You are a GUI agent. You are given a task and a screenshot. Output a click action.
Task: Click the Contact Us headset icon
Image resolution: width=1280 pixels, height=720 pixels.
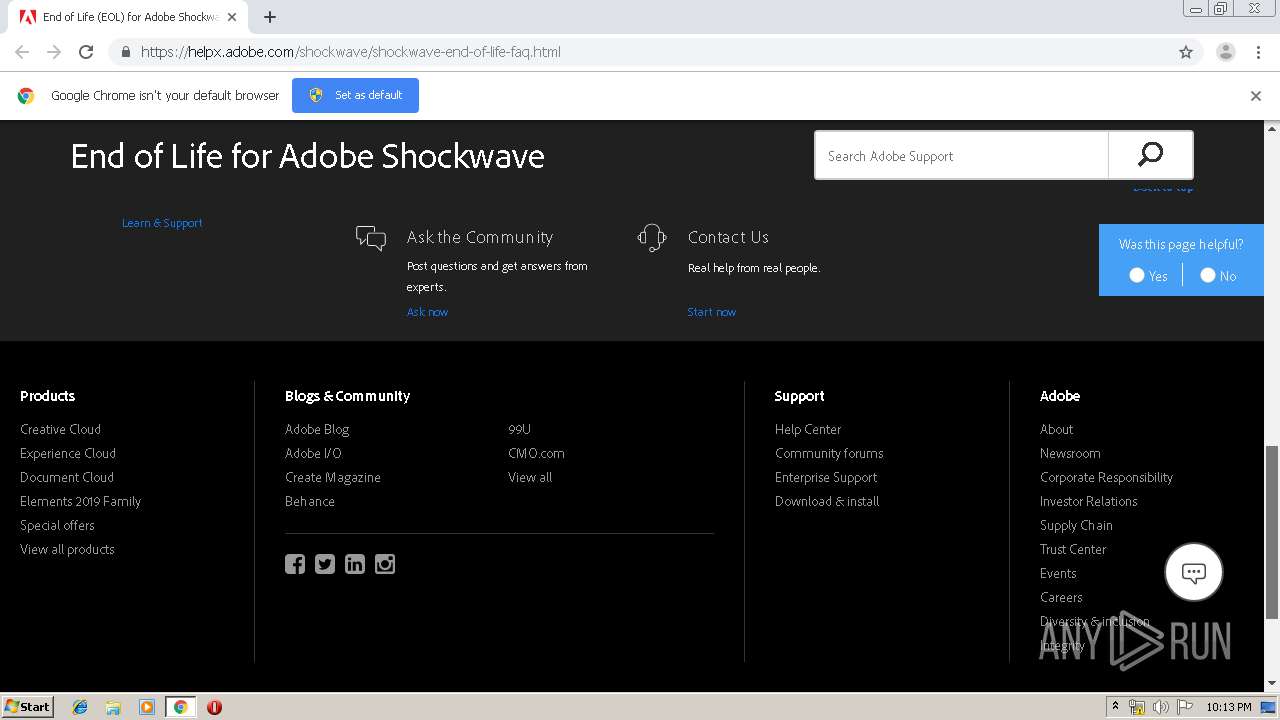[652, 237]
